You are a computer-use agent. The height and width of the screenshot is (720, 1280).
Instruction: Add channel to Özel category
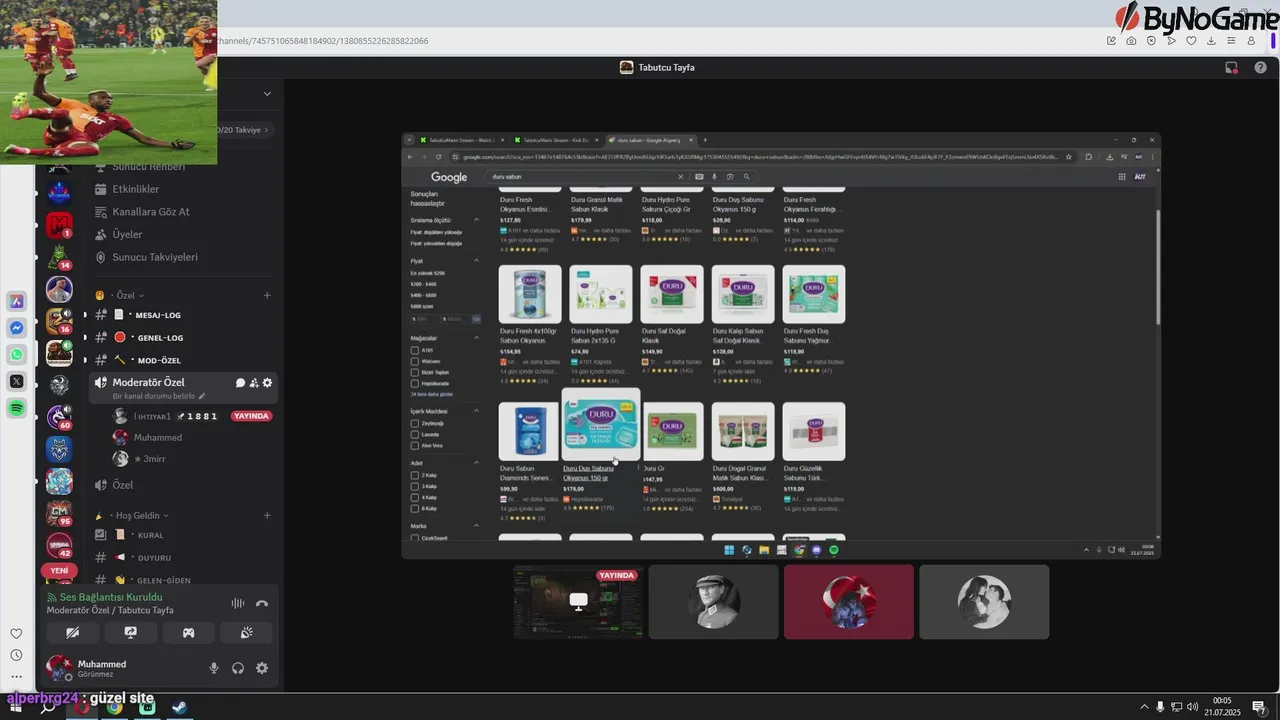pos(267,295)
